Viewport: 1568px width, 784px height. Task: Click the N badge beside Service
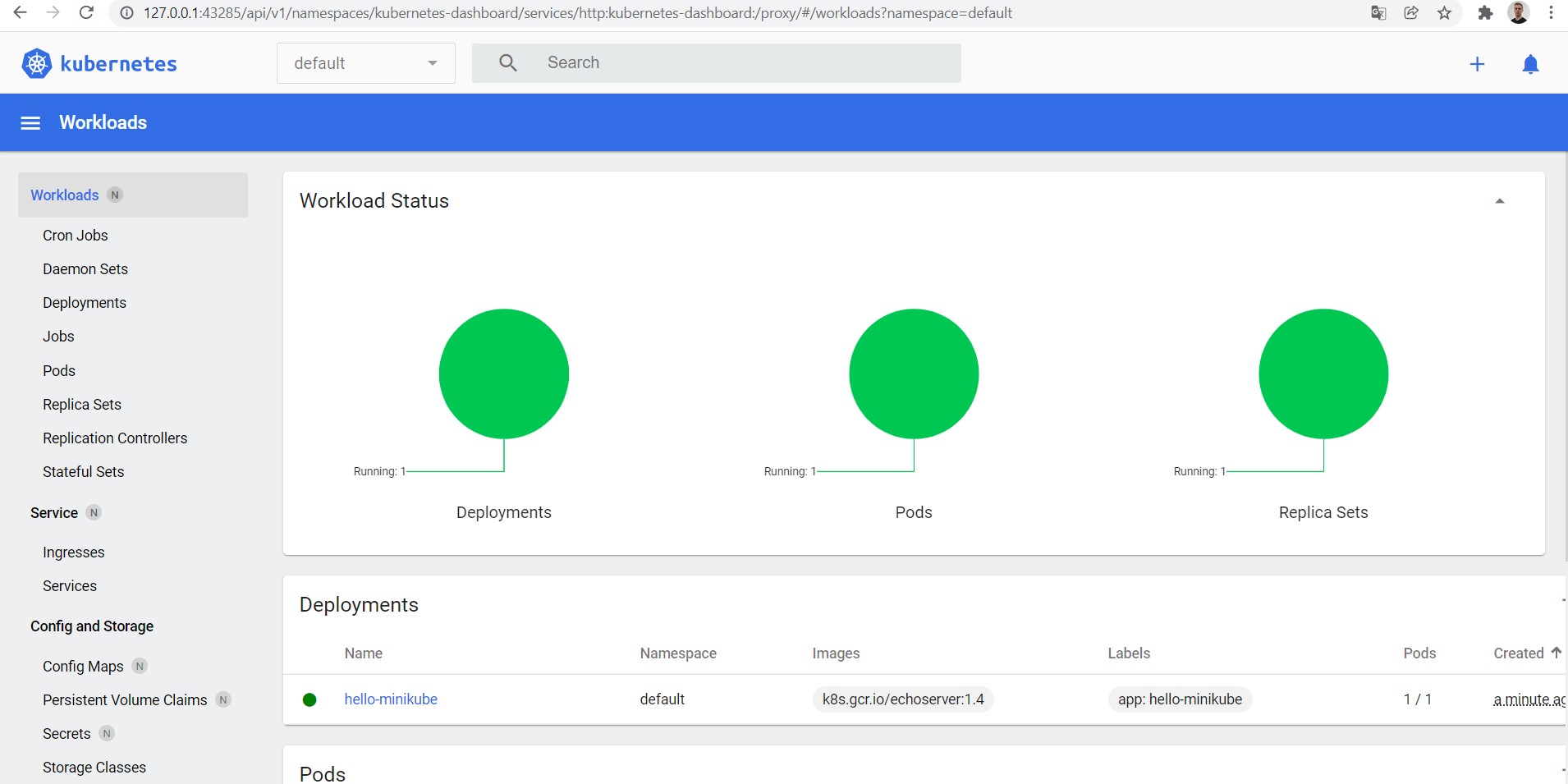(94, 512)
